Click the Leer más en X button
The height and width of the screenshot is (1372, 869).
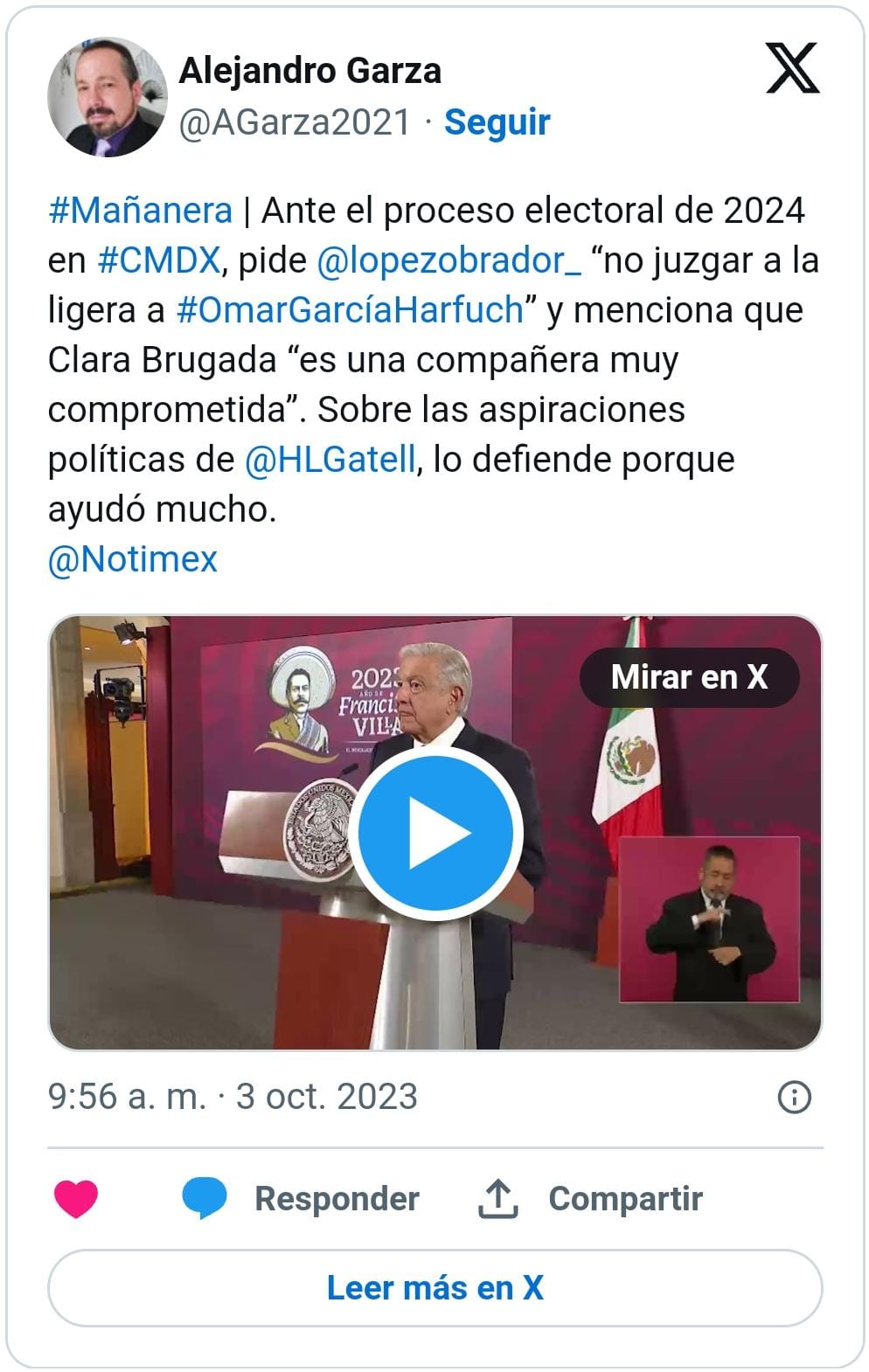435,1287
